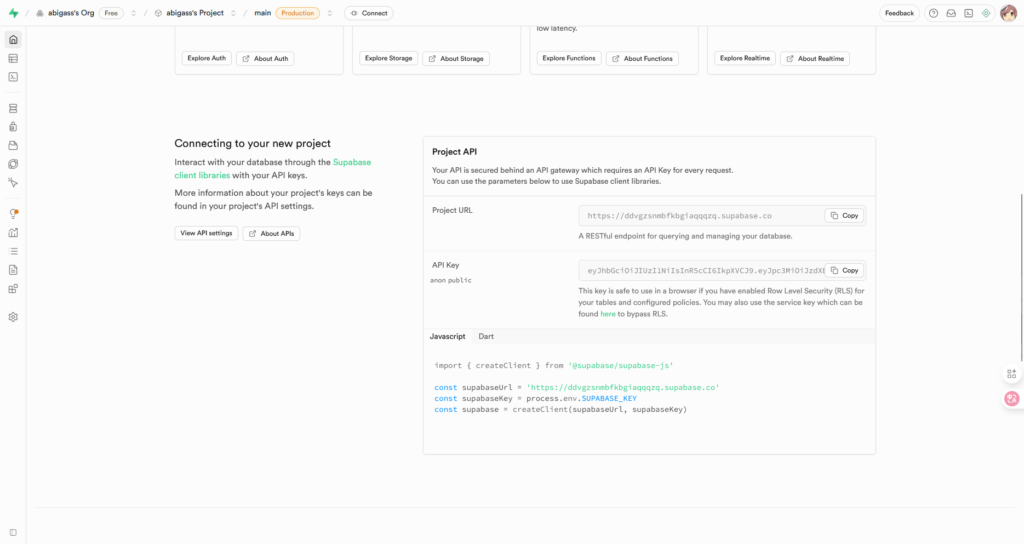Open the Reports chart icon in sidebar
1024x544 pixels.
(13, 232)
